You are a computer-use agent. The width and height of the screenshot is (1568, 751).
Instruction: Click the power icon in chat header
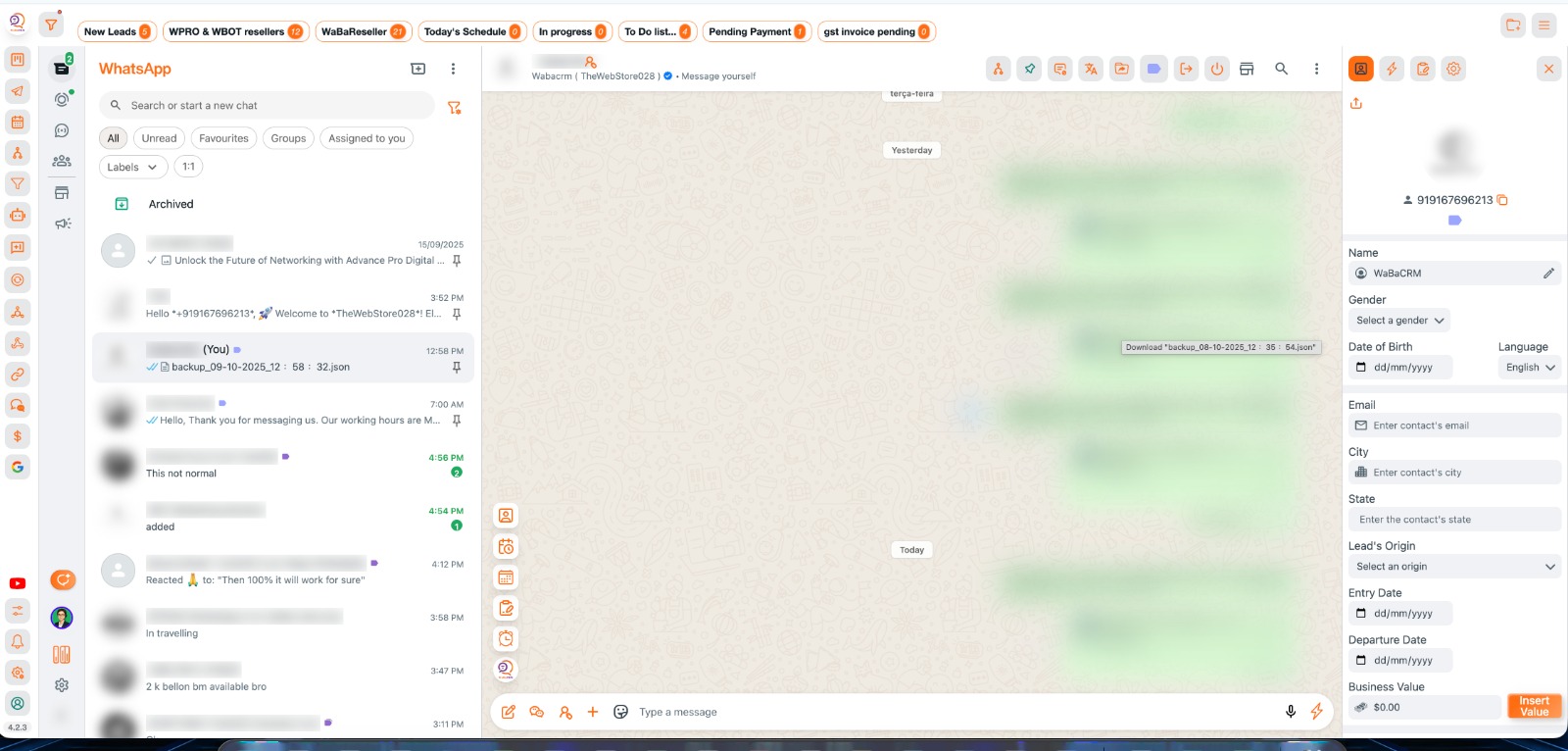point(1216,69)
